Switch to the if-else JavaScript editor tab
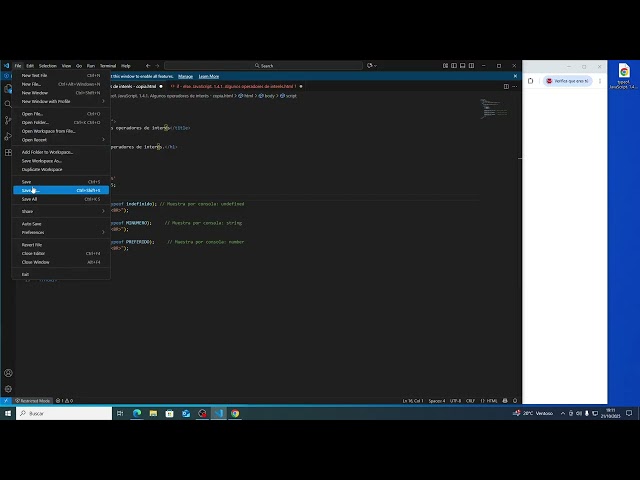Screen dimensions: 640x480 [x=236, y=86]
